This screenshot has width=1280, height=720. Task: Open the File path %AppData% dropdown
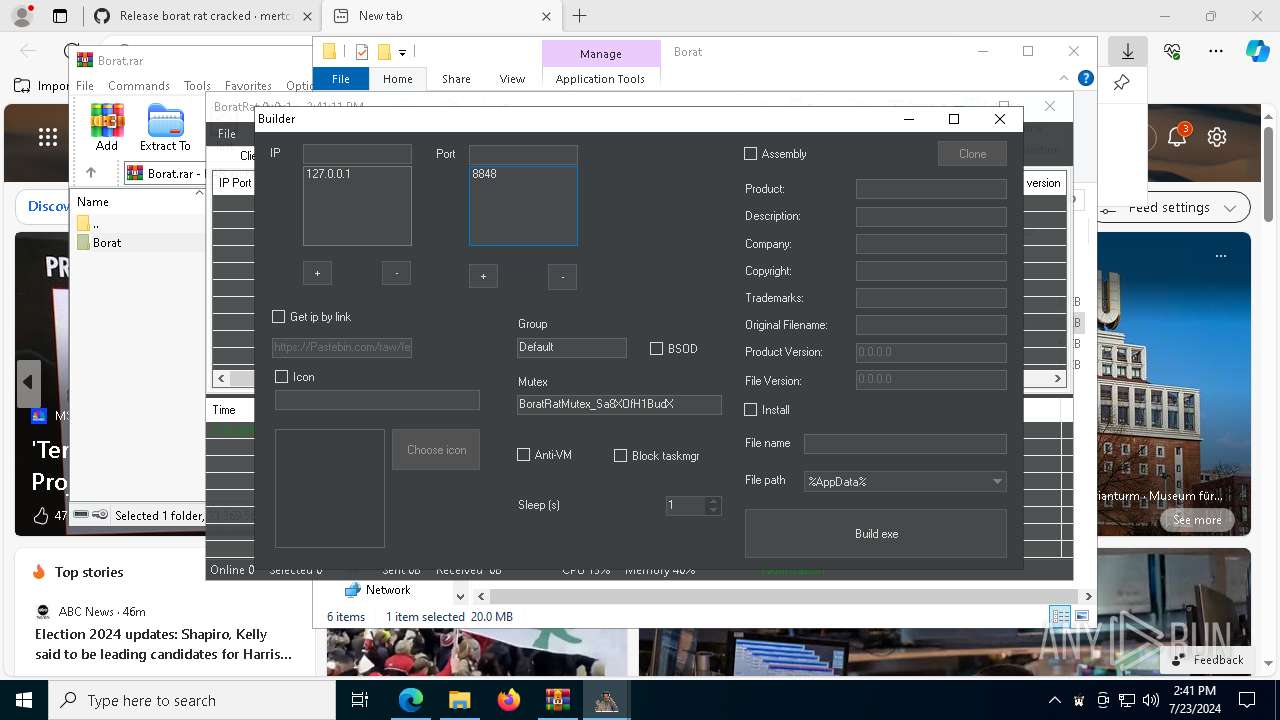905,481
